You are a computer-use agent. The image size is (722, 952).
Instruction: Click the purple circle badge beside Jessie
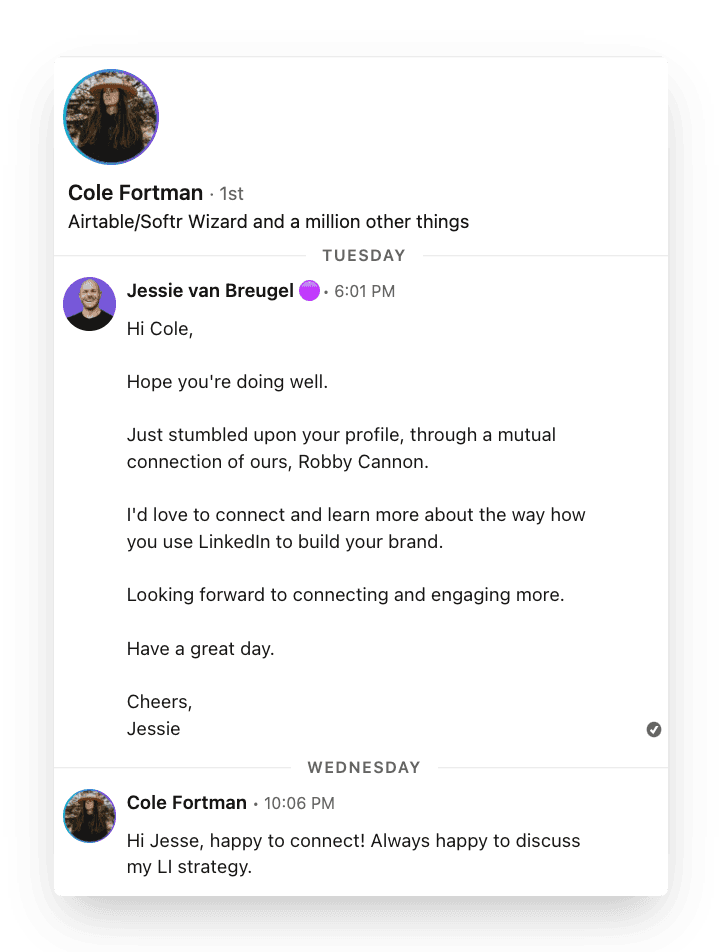click(x=309, y=291)
